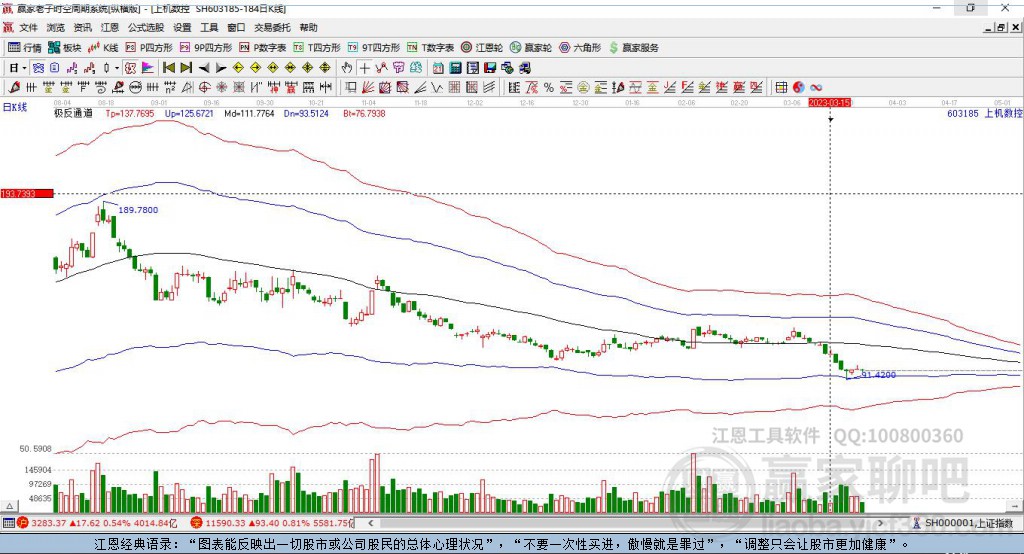Screen dimensions: 1024x554
Task: Select the percent sign tool icon
Action: tap(549, 88)
